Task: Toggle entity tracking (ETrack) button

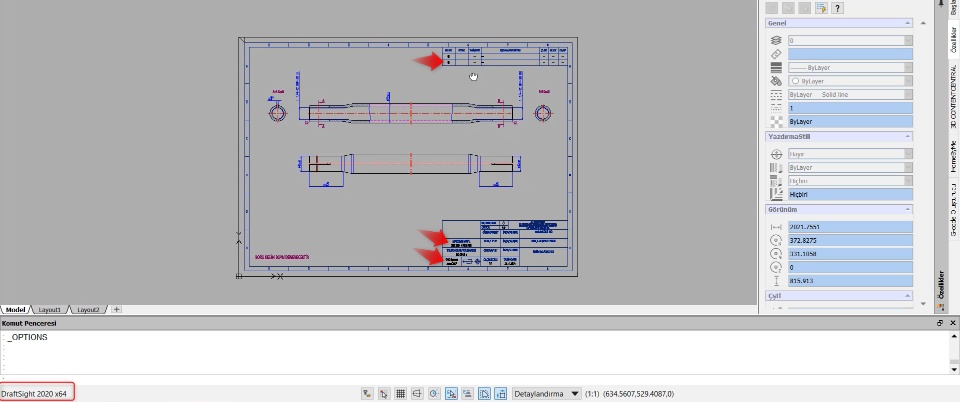Action: (467, 394)
